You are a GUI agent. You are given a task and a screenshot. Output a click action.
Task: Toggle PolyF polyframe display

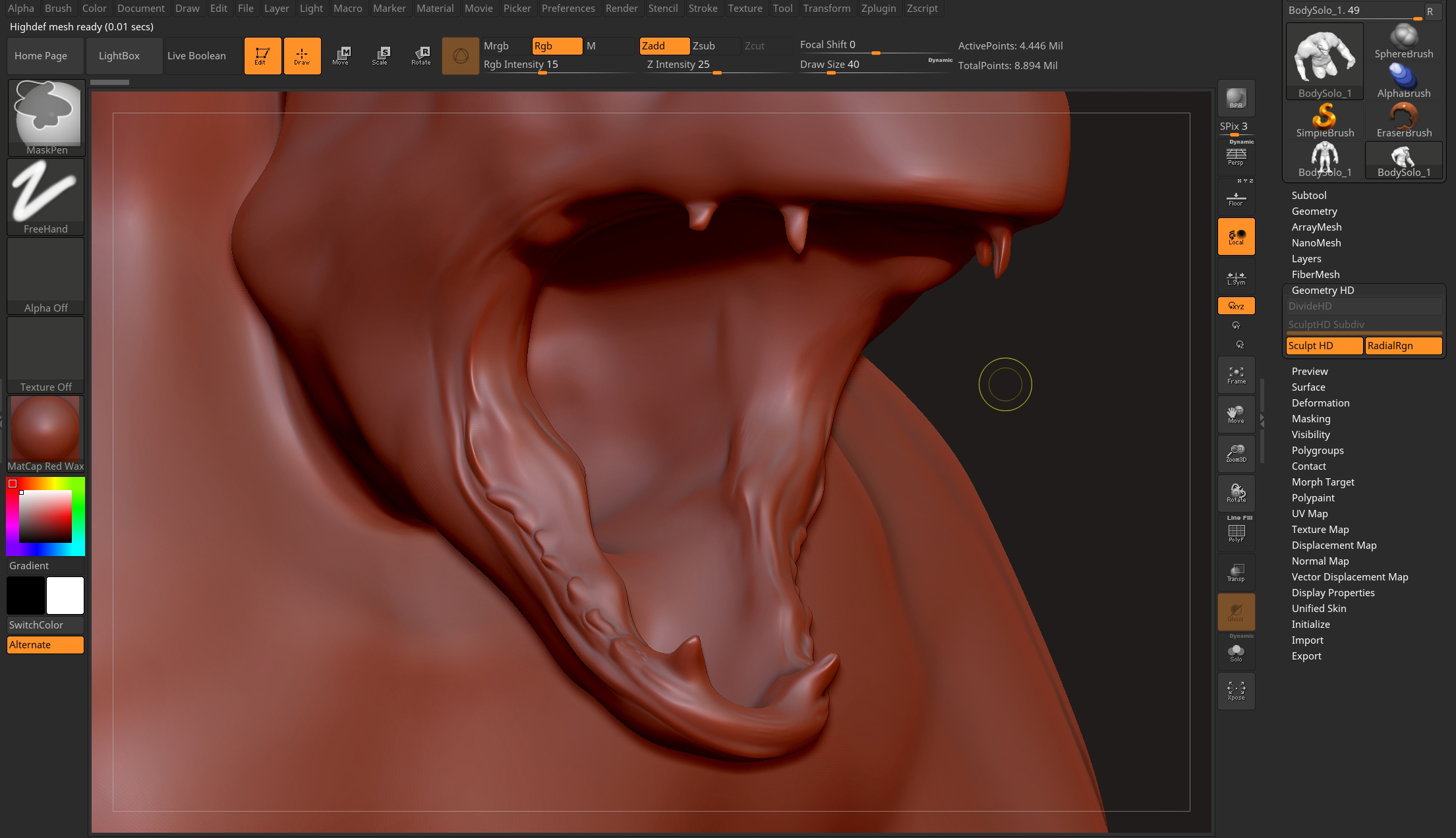tap(1236, 533)
